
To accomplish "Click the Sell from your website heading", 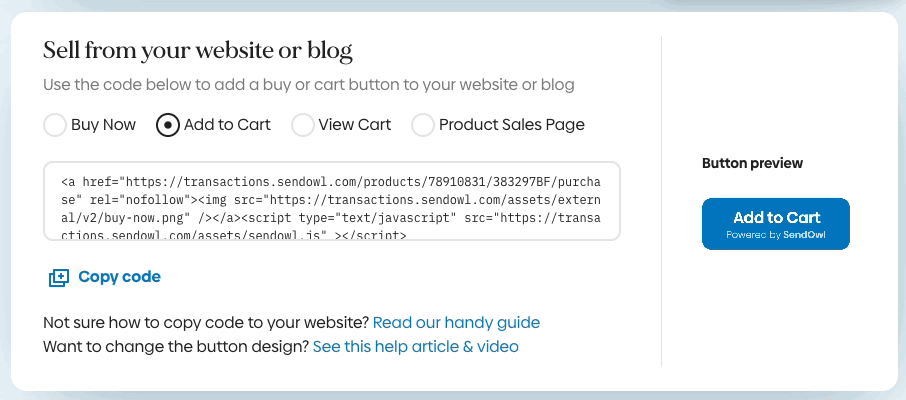I will pos(198,51).
